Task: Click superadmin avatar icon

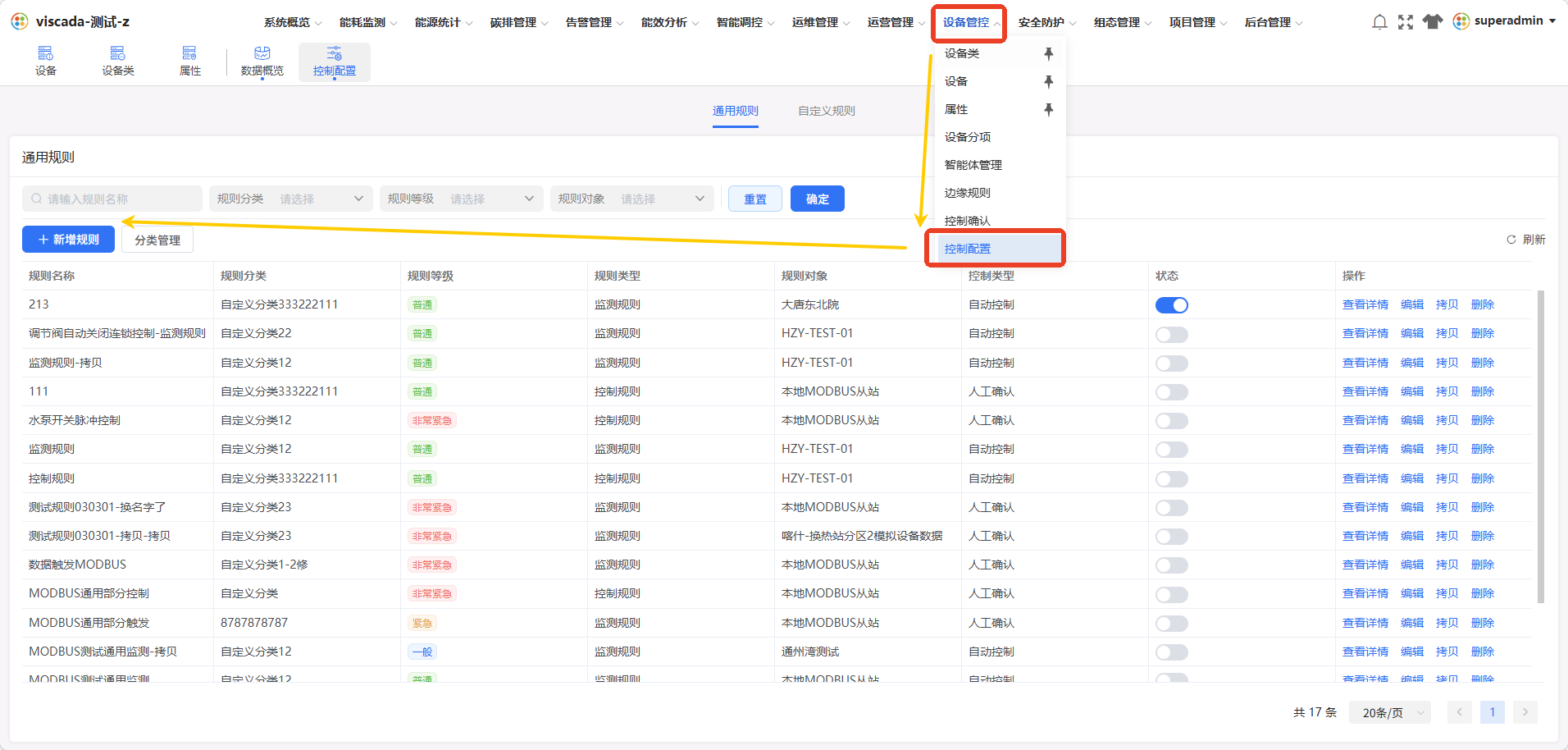Action: (x=1461, y=21)
